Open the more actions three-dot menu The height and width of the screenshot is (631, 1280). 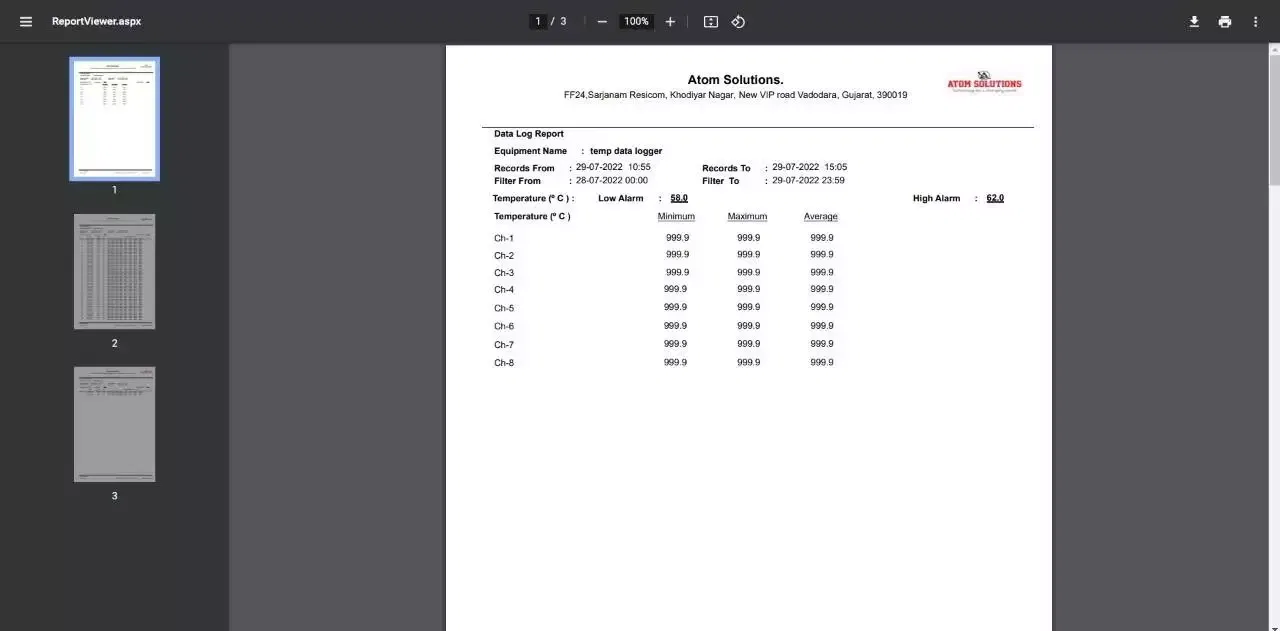click(x=1256, y=21)
